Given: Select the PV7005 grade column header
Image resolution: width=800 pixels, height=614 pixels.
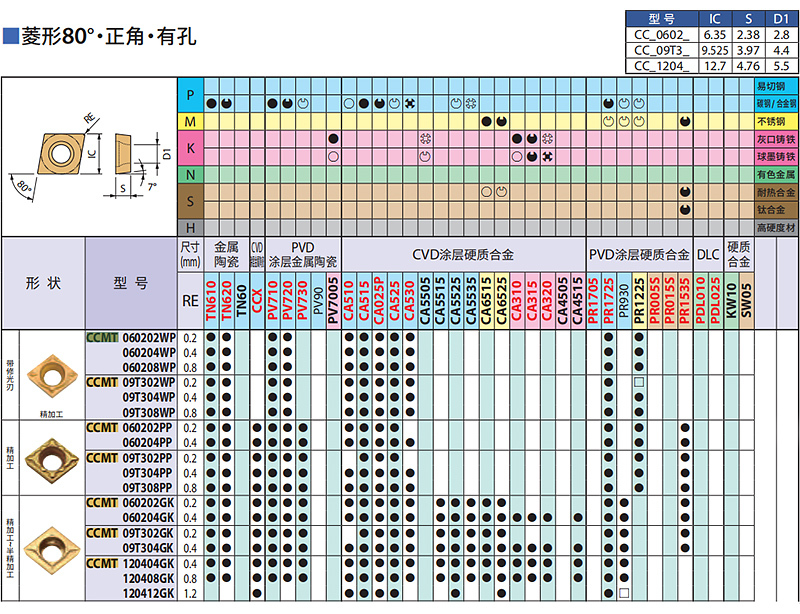Looking at the screenshot, I should point(334,301).
